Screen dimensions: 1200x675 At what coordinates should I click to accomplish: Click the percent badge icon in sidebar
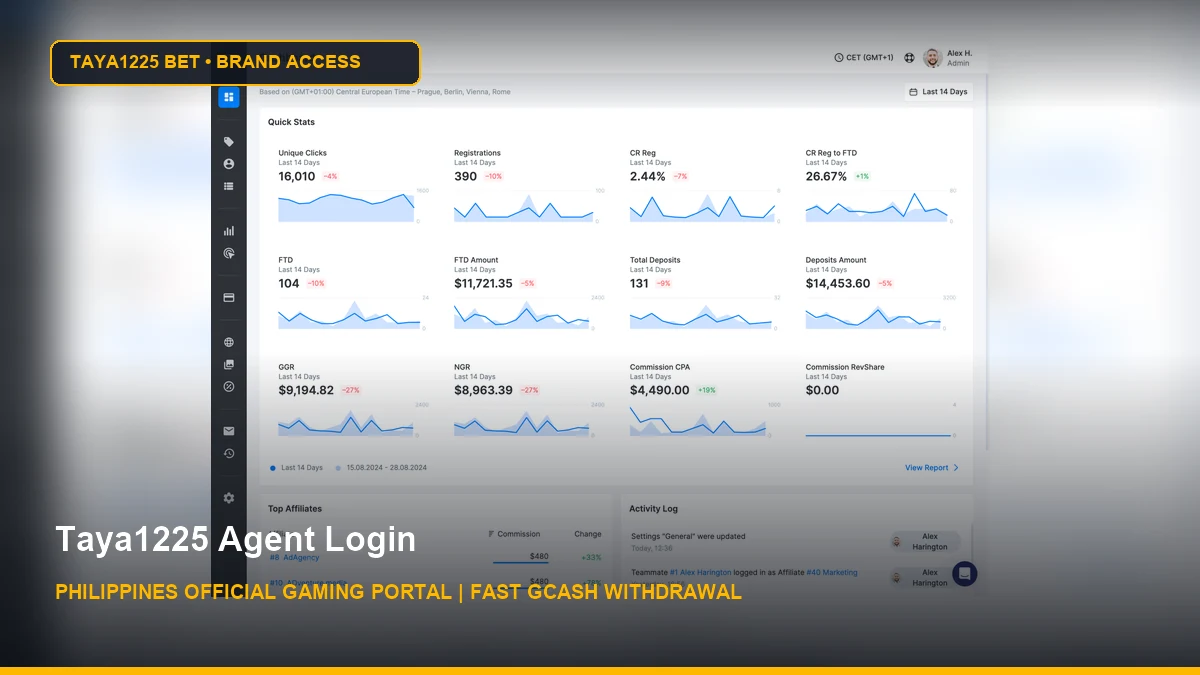(229, 386)
